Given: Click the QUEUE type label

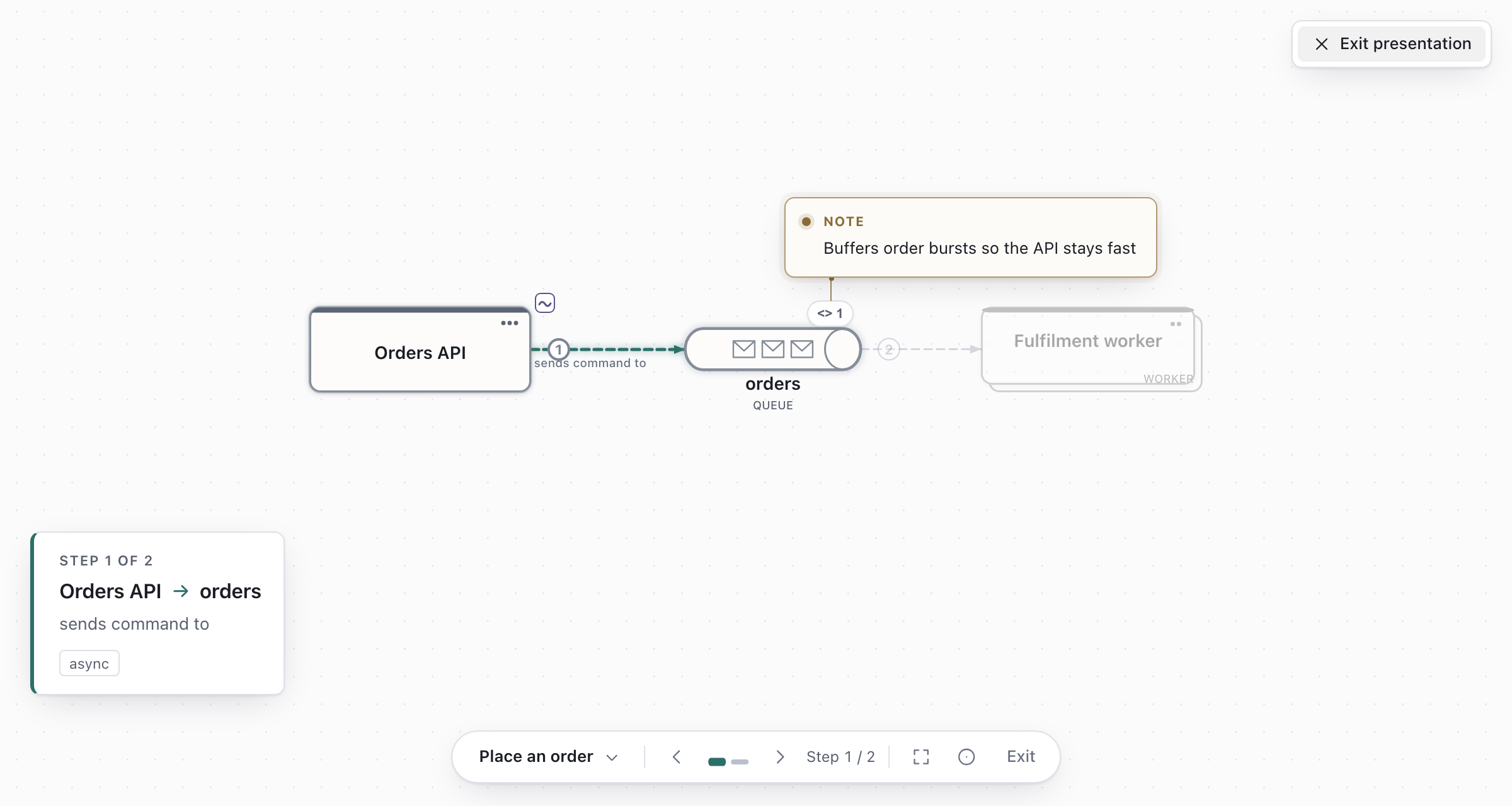Looking at the screenshot, I should [x=773, y=406].
